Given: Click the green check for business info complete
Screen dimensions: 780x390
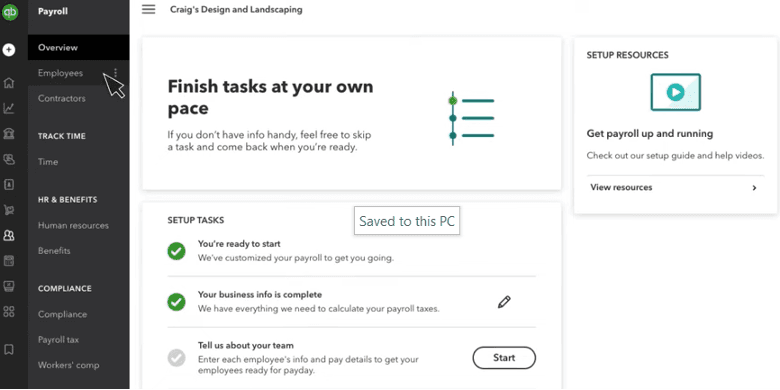Looking at the screenshot, I should [x=176, y=302].
